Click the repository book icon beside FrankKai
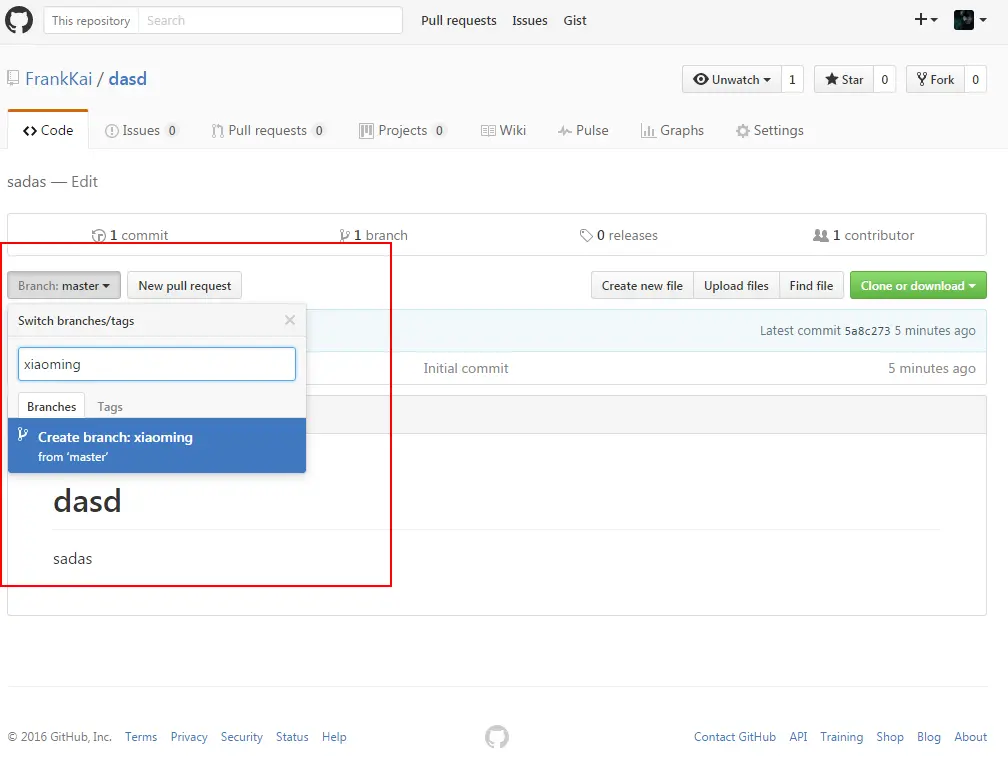 [13, 79]
